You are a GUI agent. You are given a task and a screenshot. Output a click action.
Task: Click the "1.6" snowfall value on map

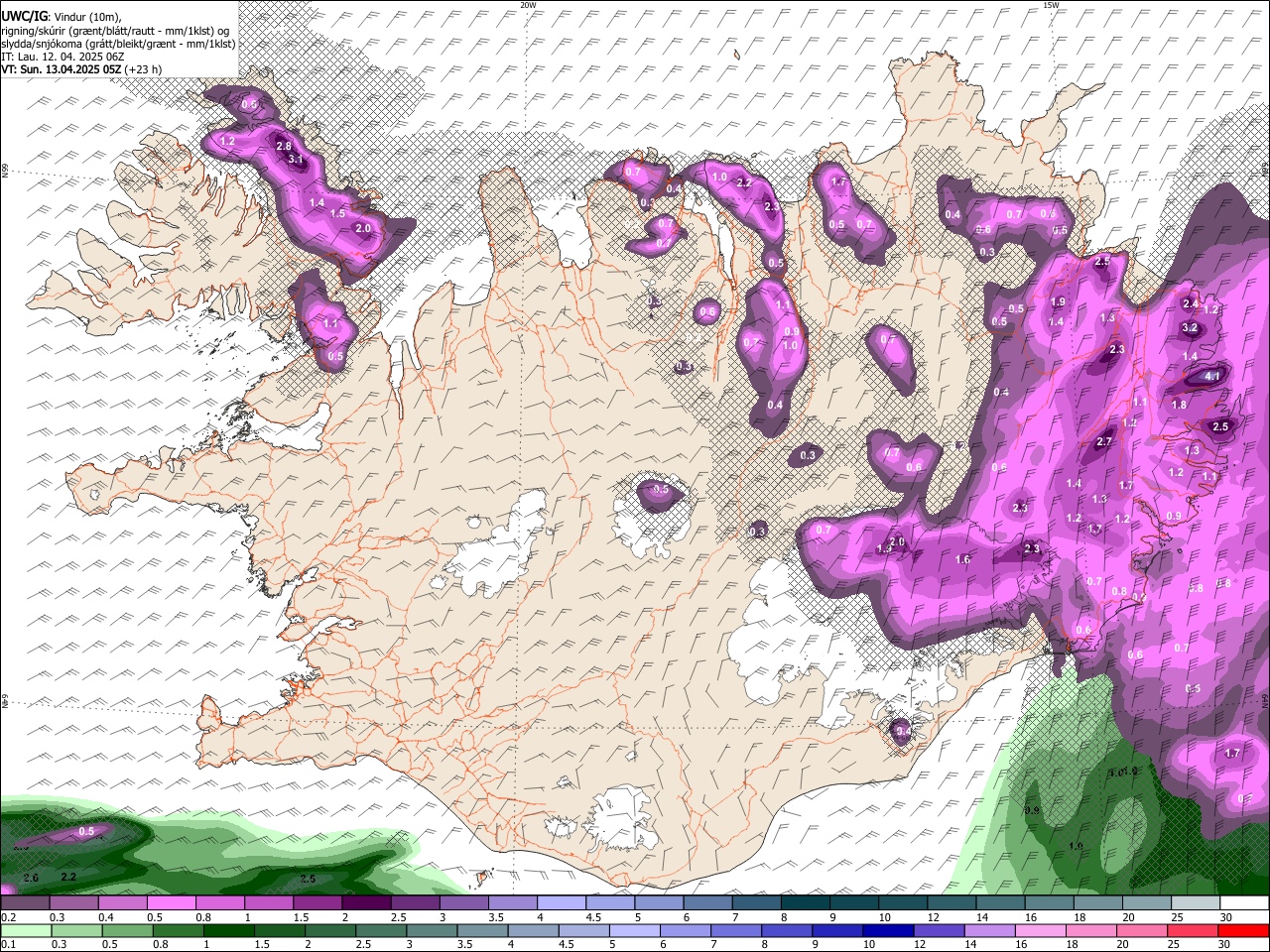click(x=962, y=560)
